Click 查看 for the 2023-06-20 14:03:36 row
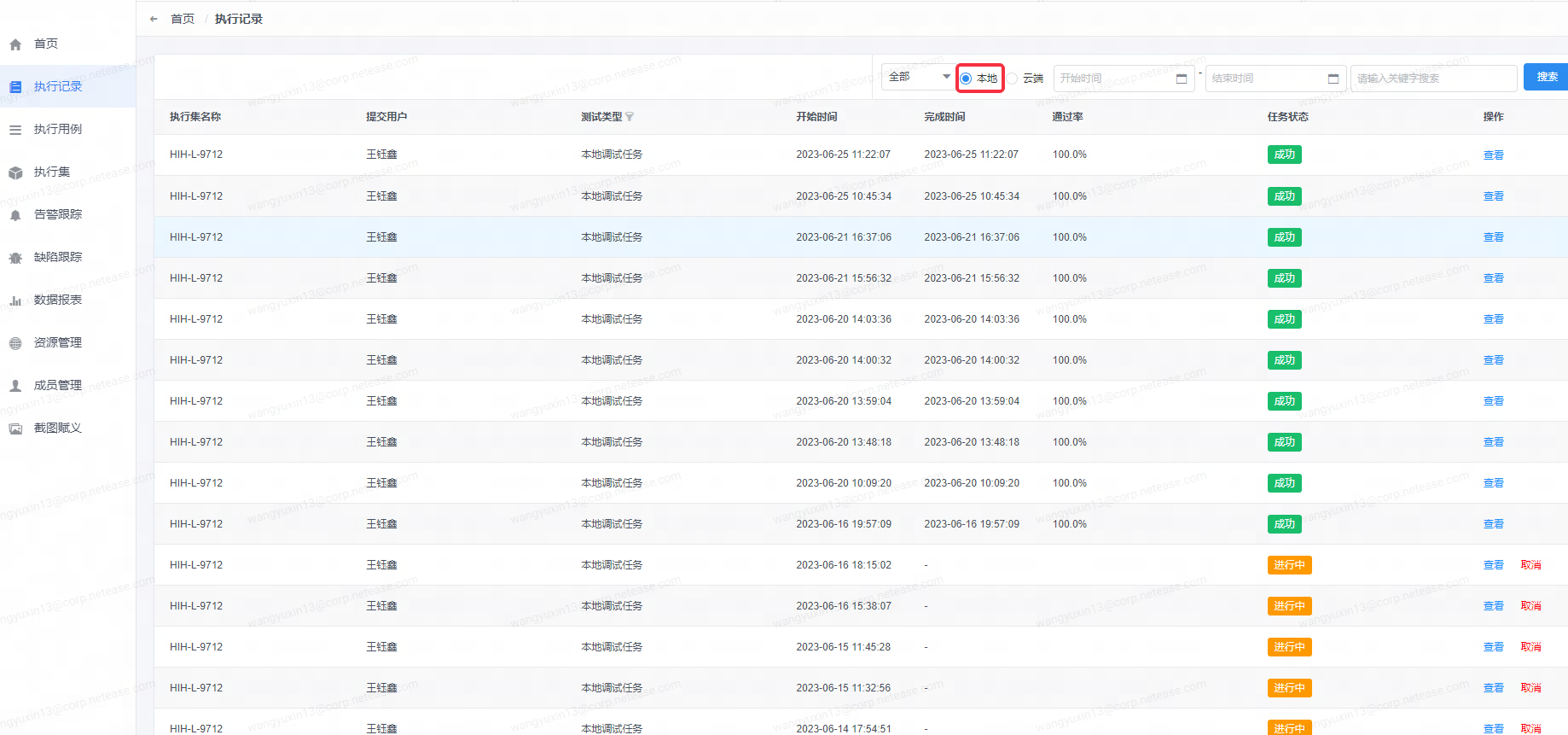1568x735 pixels. tap(1493, 319)
